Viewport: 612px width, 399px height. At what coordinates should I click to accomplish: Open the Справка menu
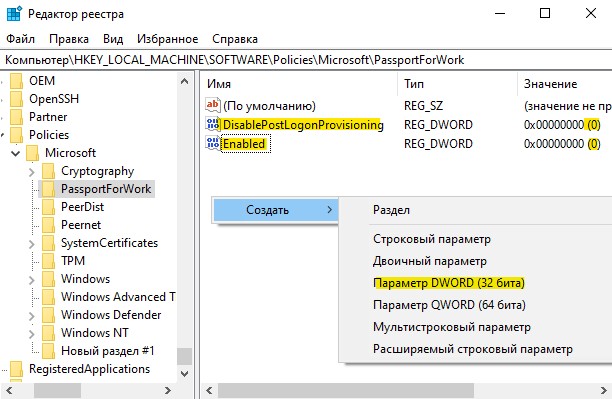235,39
